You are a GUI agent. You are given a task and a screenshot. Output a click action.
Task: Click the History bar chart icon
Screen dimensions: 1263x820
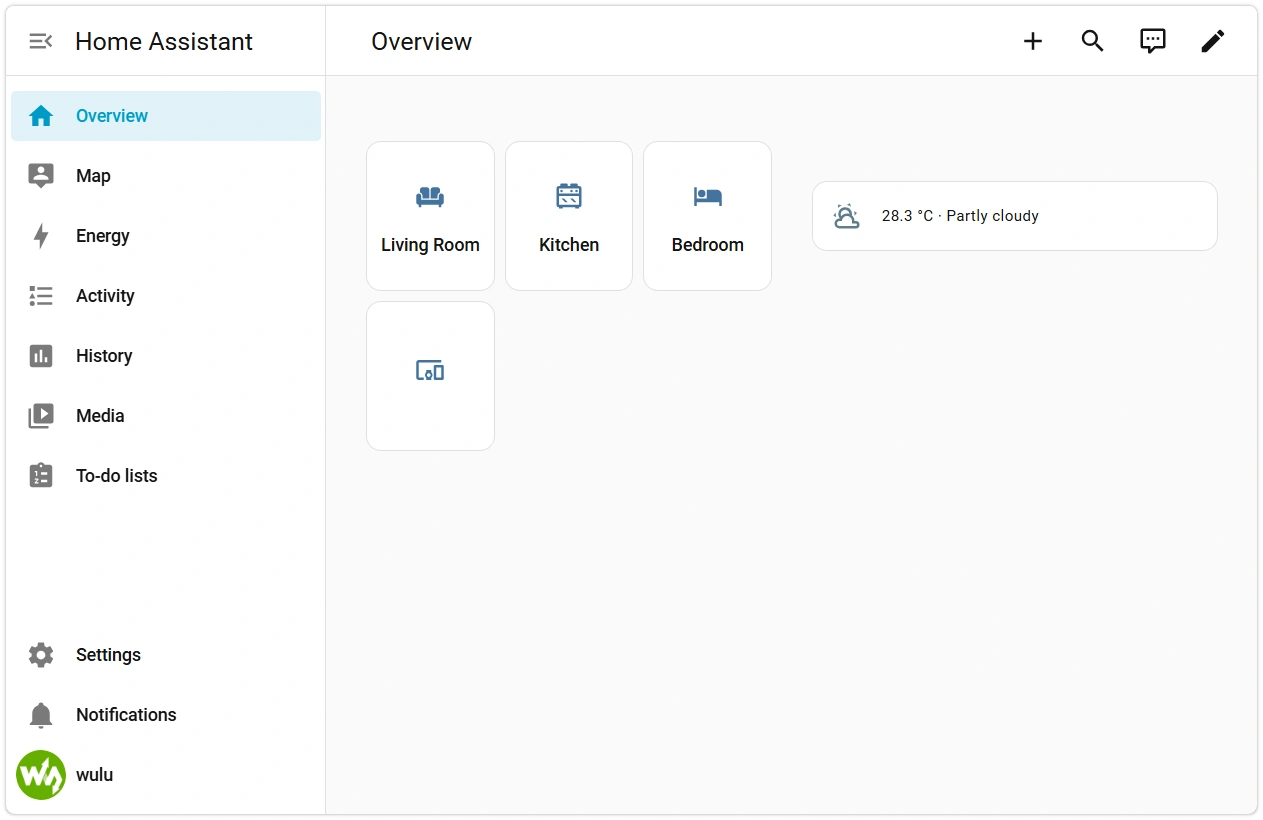pyautogui.click(x=41, y=356)
